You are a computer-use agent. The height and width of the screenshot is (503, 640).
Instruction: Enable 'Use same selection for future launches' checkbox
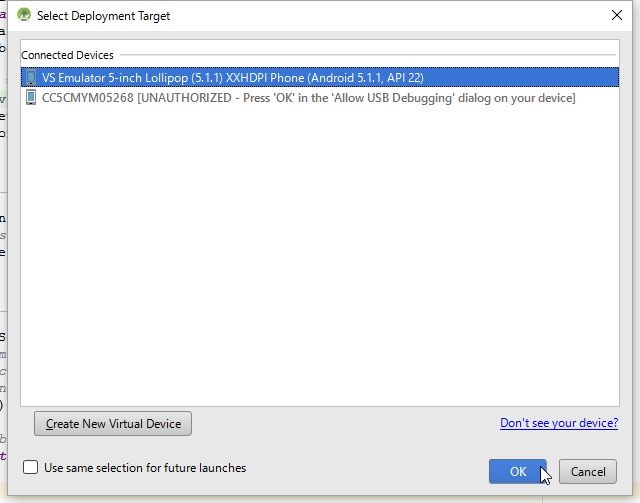[x=31, y=467]
